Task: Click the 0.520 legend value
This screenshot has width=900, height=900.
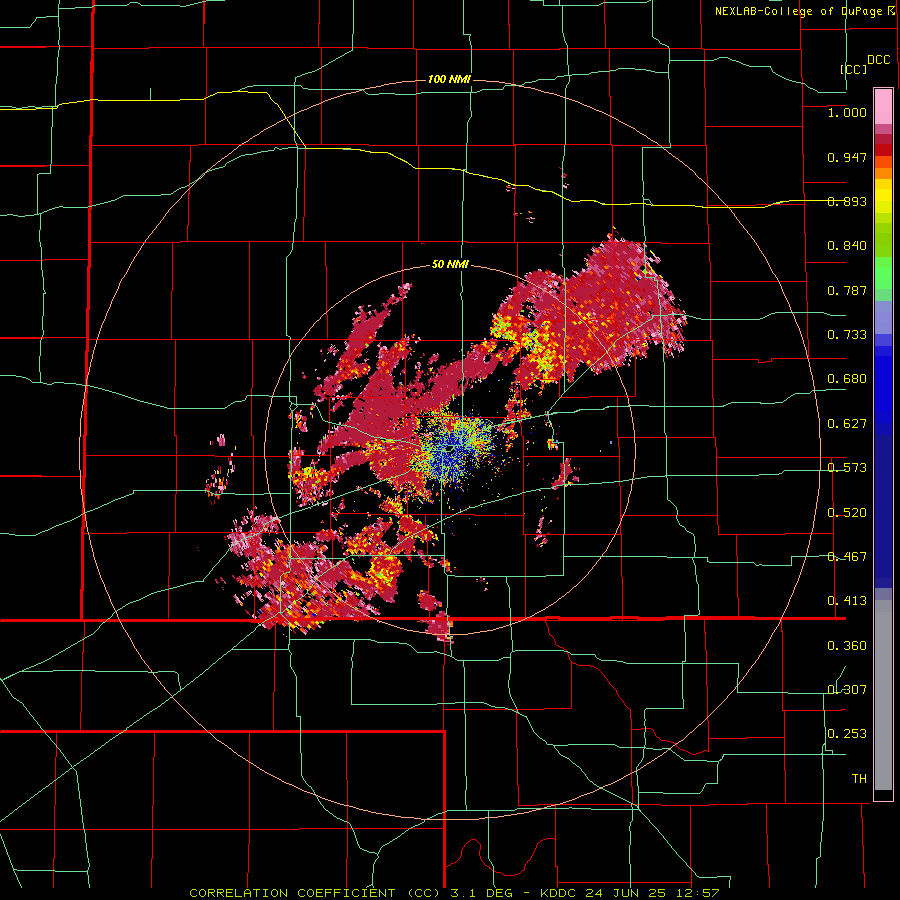Action: coord(847,513)
